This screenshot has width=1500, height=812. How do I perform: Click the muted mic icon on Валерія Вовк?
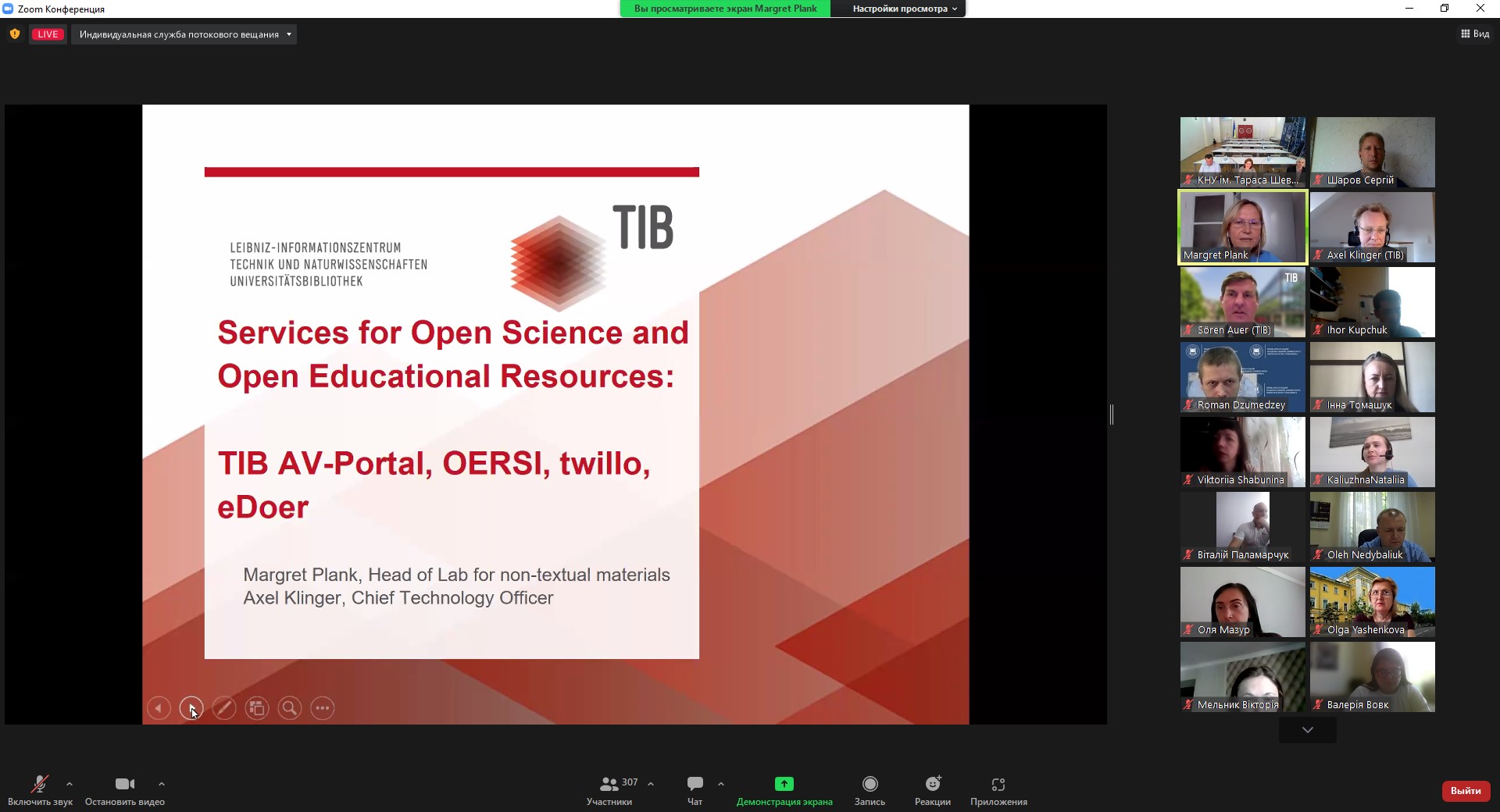[x=1318, y=705]
